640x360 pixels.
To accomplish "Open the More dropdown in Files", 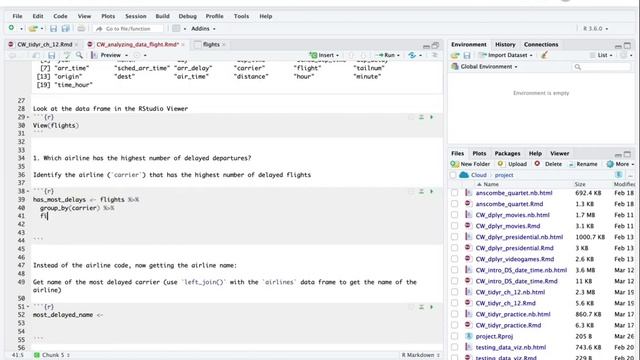I will coord(620,164).
